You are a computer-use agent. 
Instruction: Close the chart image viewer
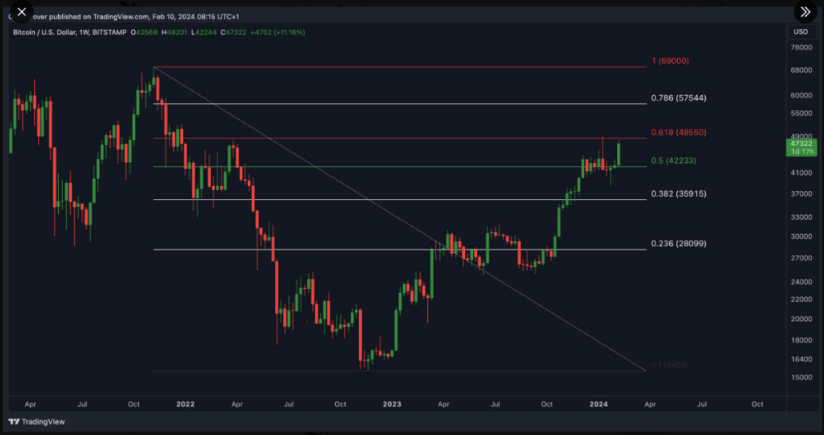click(x=21, y=12)
